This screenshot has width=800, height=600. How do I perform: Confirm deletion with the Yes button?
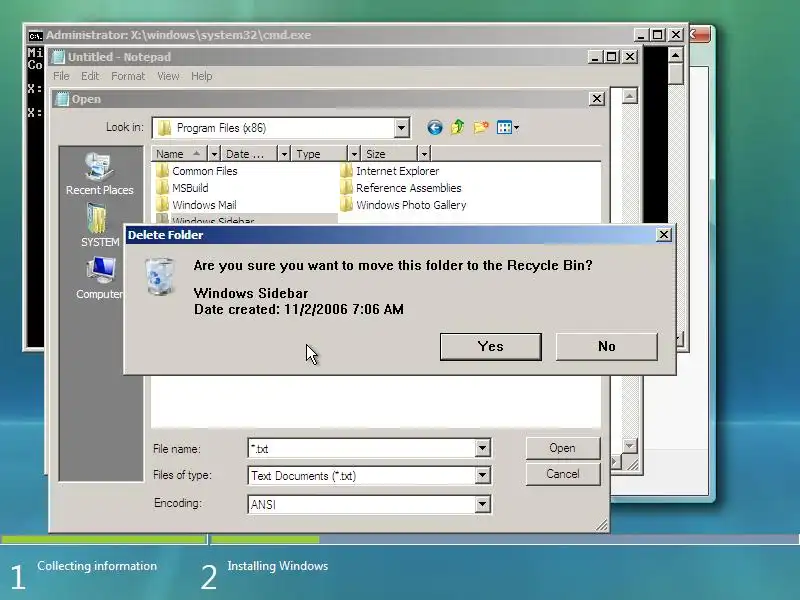tap(490, 346)
